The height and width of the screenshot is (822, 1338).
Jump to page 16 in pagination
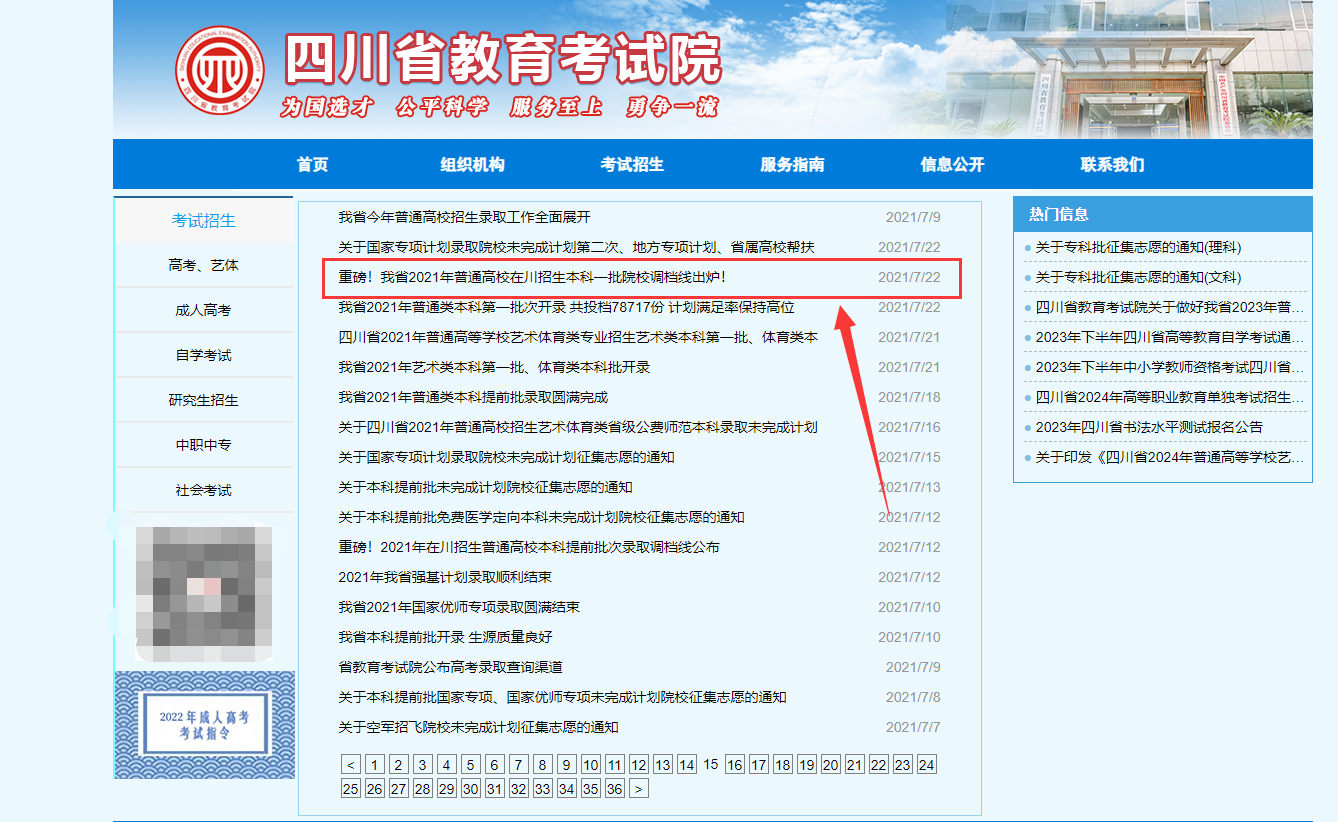point(734,765)
